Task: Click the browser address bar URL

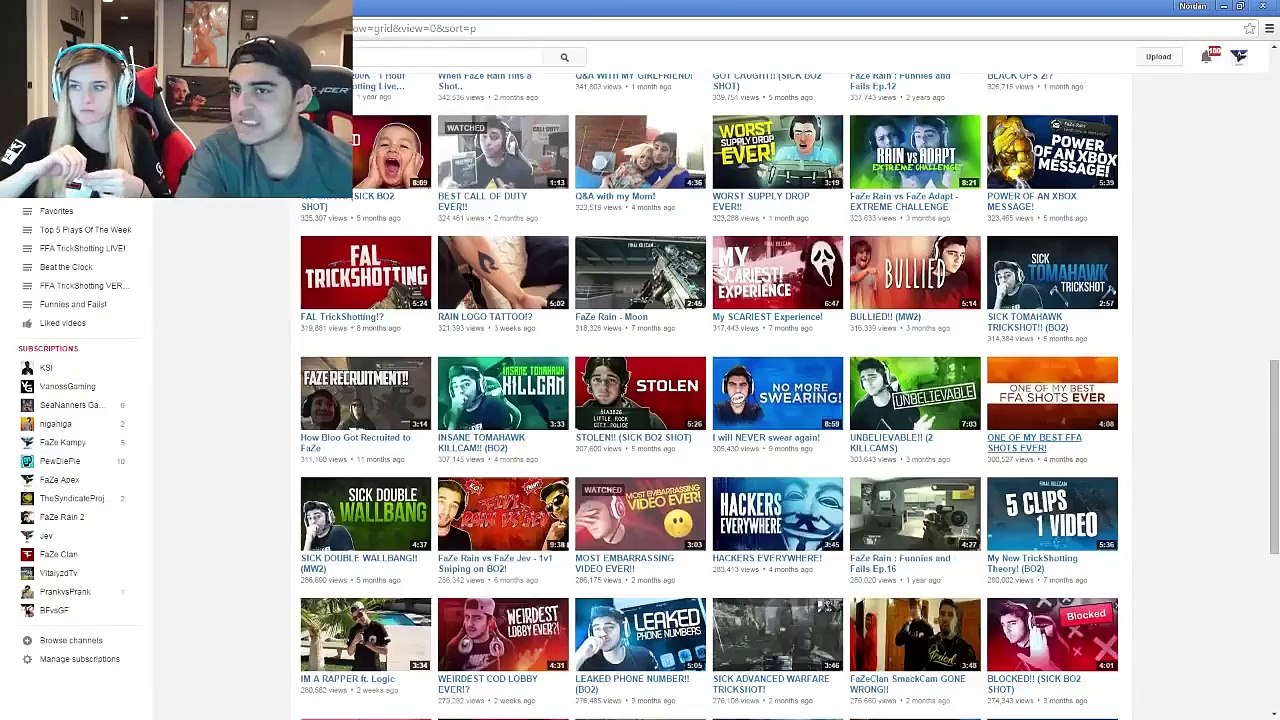Action: click(x=414, y=29)
